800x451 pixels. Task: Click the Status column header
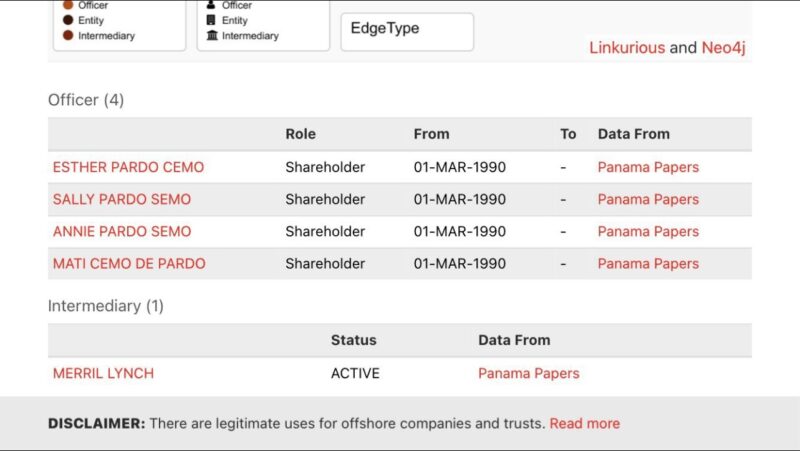click(x=354, y=340)
